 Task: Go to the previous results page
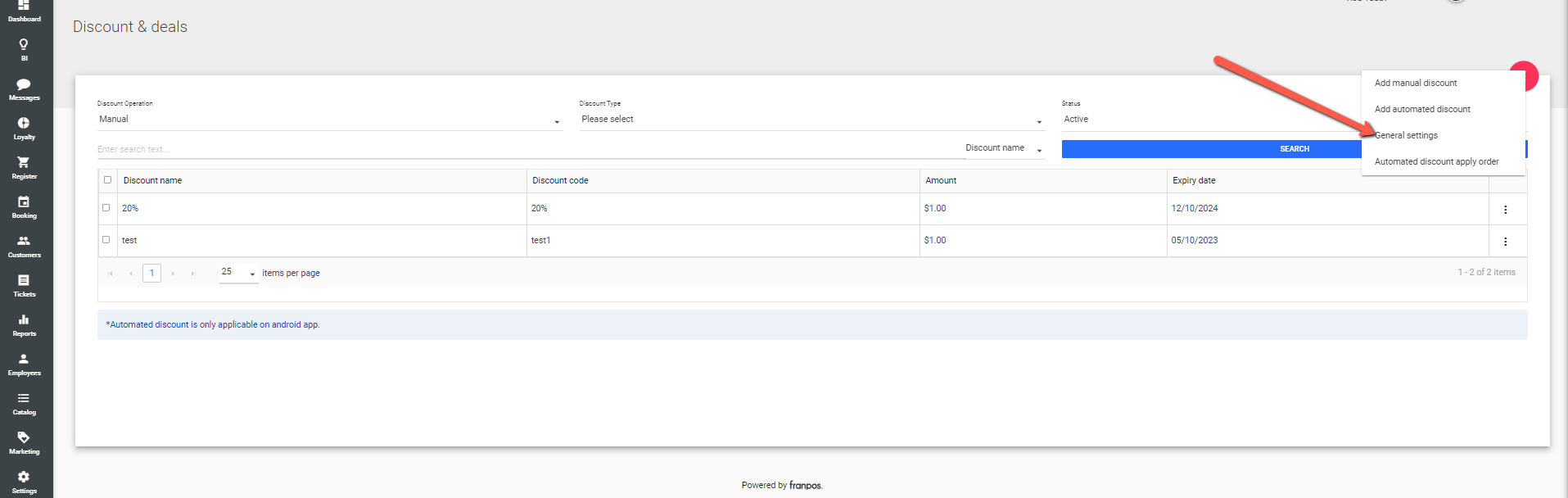(x=131, y=274)
